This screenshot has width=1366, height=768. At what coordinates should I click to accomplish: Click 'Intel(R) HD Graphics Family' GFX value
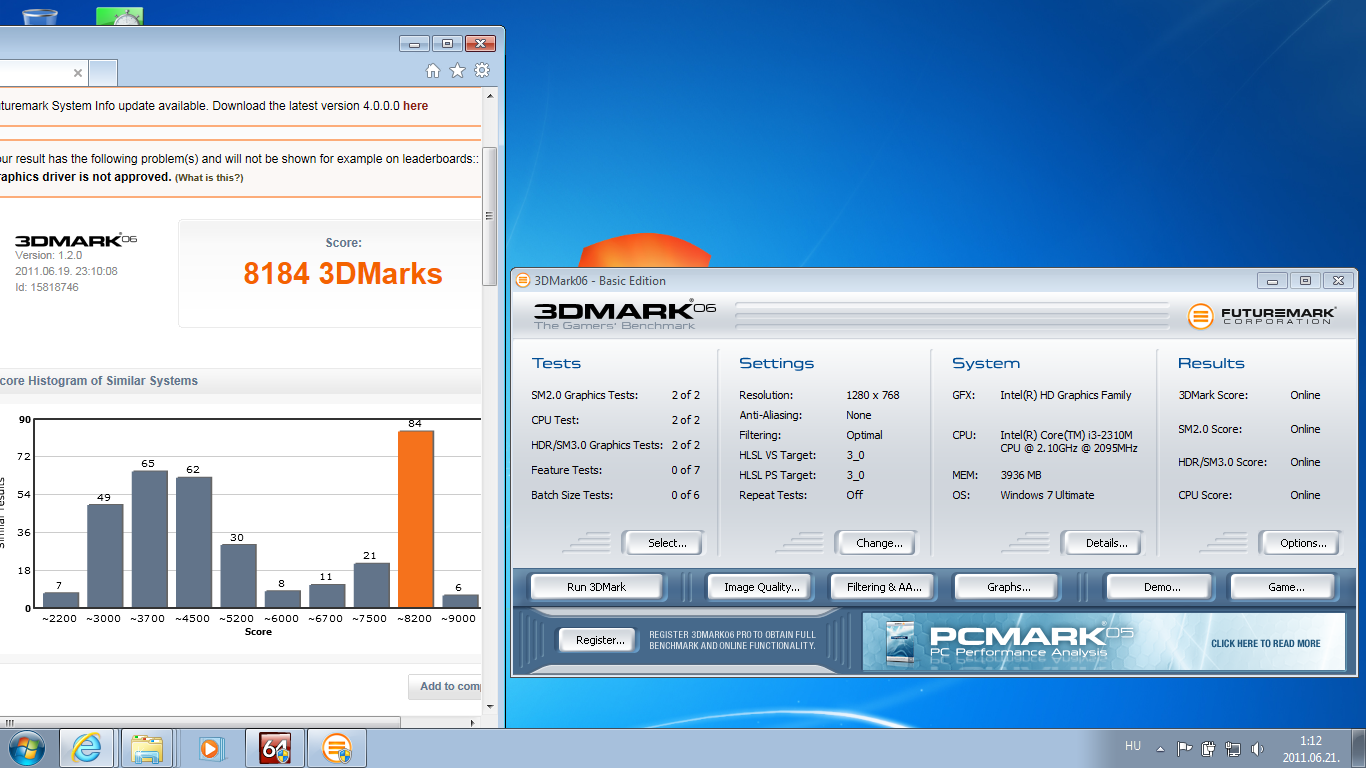pyautogui.click(x=1066, y=395)
